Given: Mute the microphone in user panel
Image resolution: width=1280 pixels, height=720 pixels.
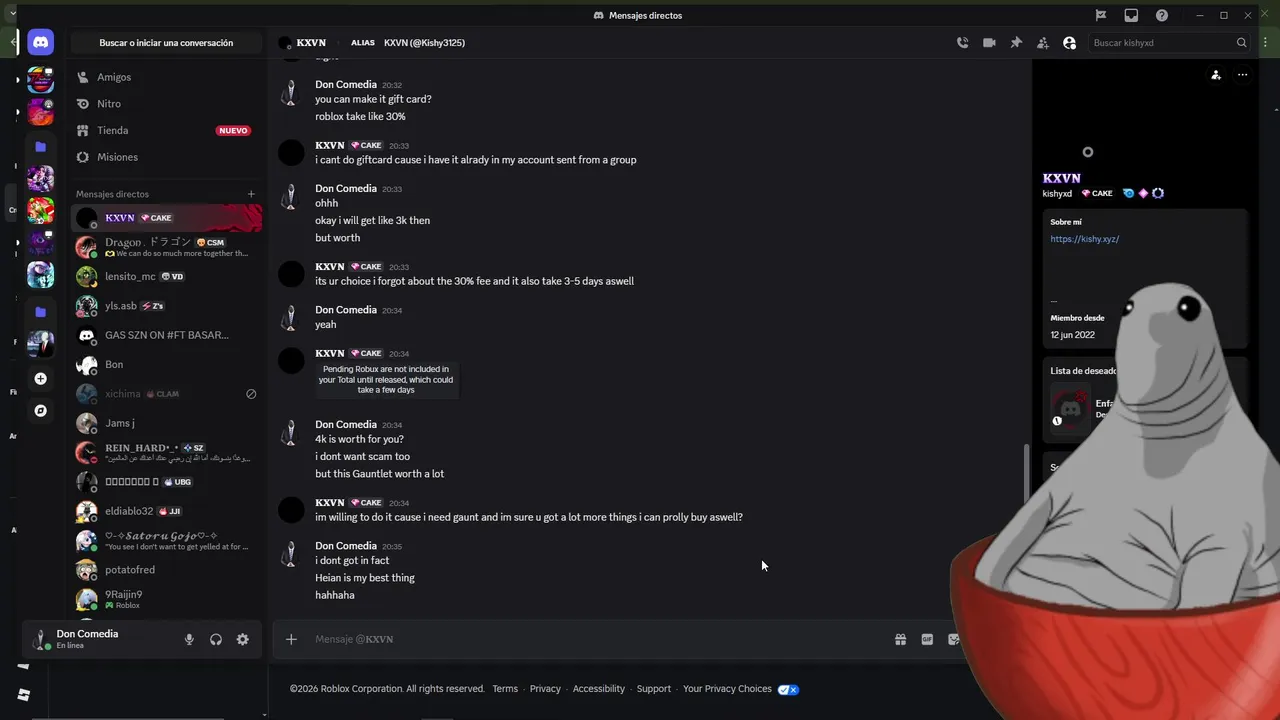Looking at the screenshot, I should click(189, 639).
